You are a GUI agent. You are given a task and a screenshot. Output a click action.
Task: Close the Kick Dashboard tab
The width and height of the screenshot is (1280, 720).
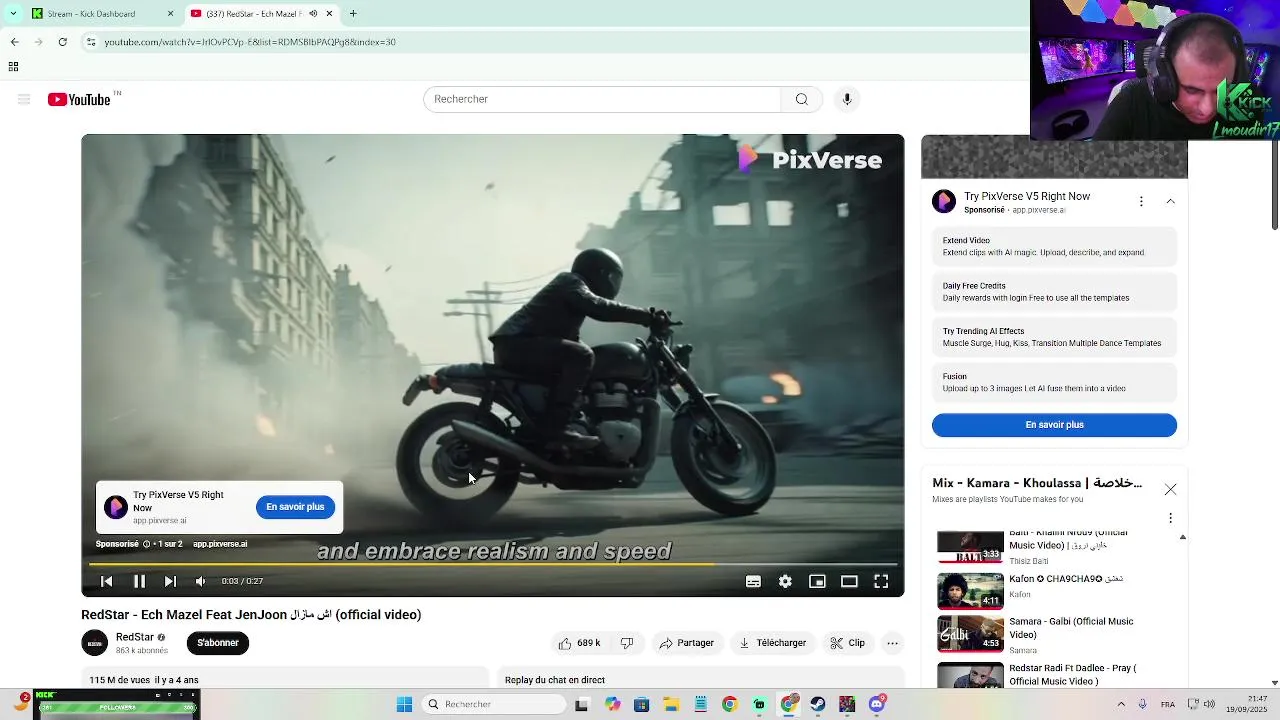coord(170,14)
